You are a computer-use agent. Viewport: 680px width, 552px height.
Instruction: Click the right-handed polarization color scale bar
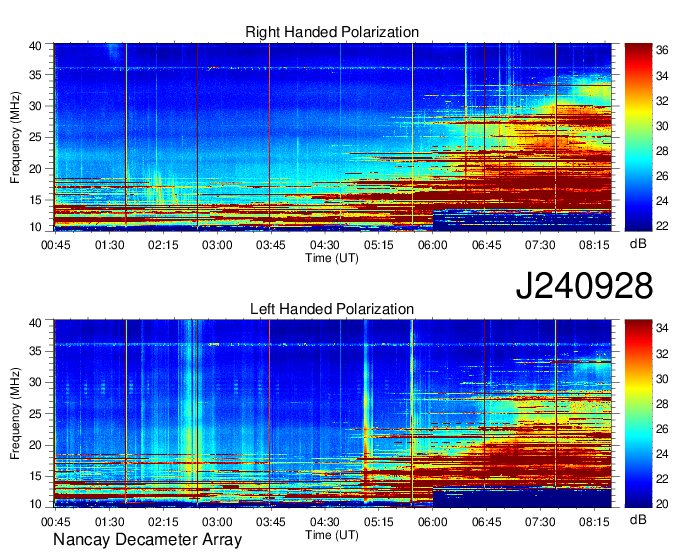[638, 137]
